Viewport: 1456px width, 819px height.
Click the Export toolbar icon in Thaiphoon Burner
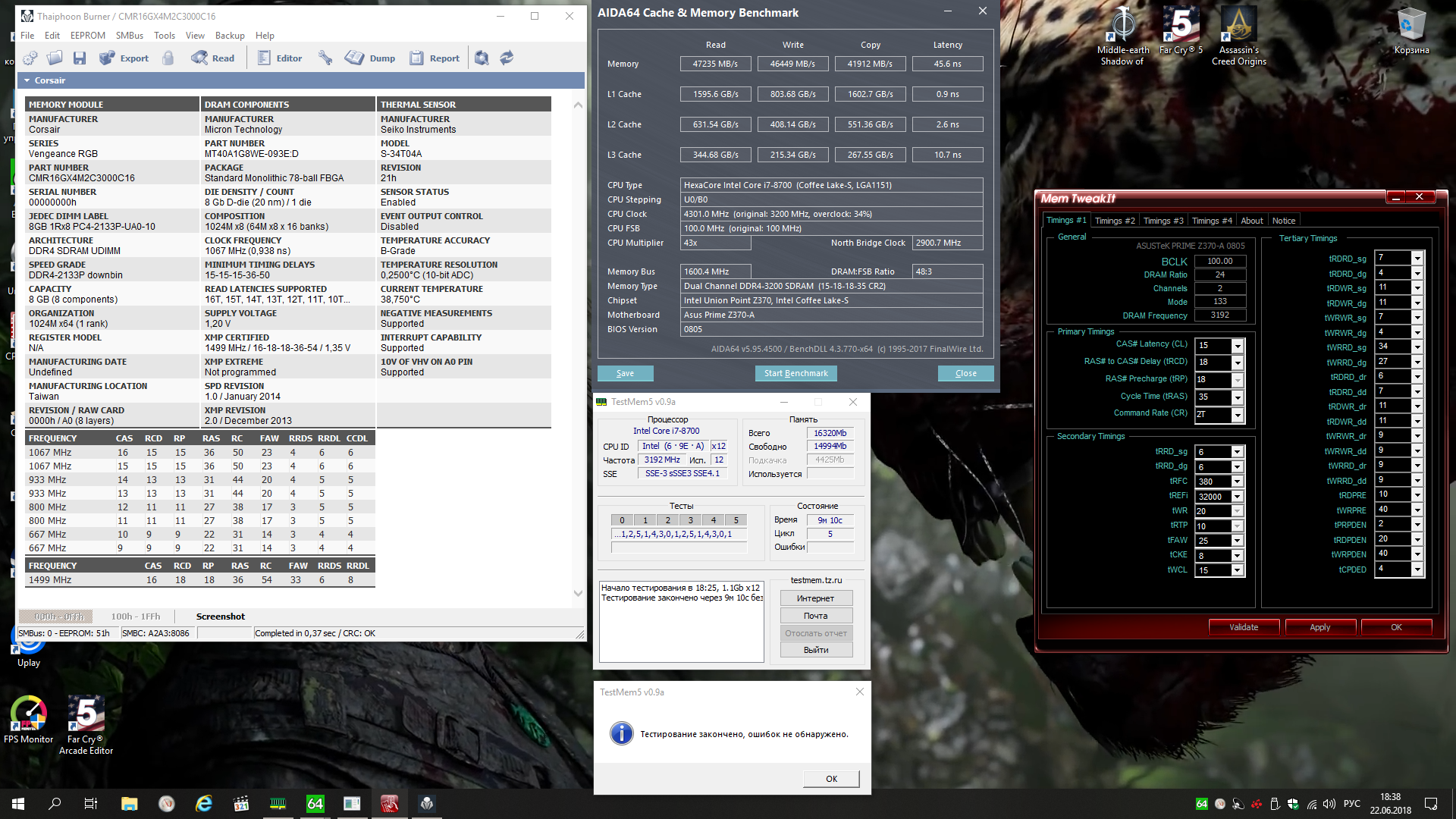108,58
